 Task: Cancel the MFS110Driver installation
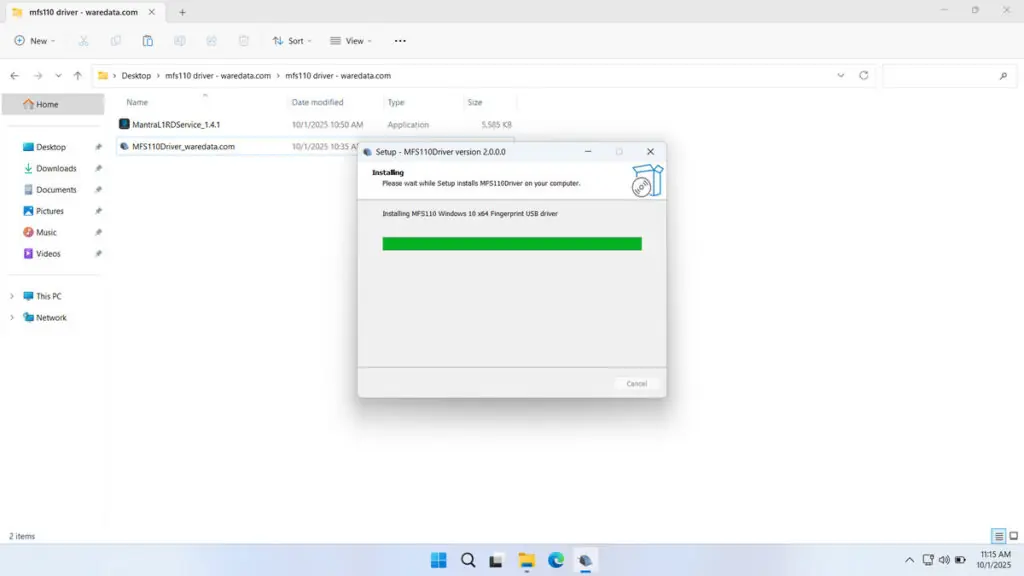point(637,383)
